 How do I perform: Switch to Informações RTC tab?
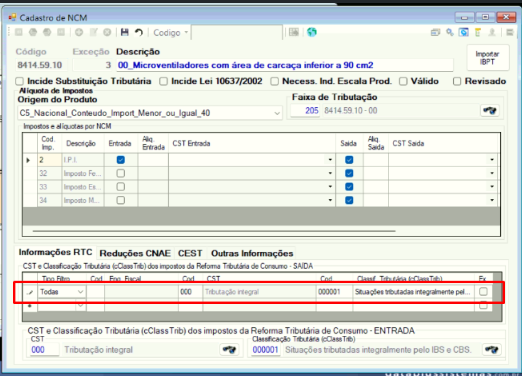[x=55, y=252]
